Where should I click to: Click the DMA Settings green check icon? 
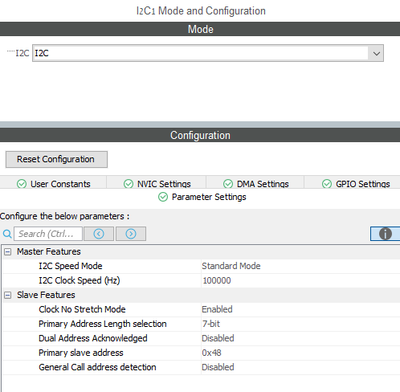228,184
